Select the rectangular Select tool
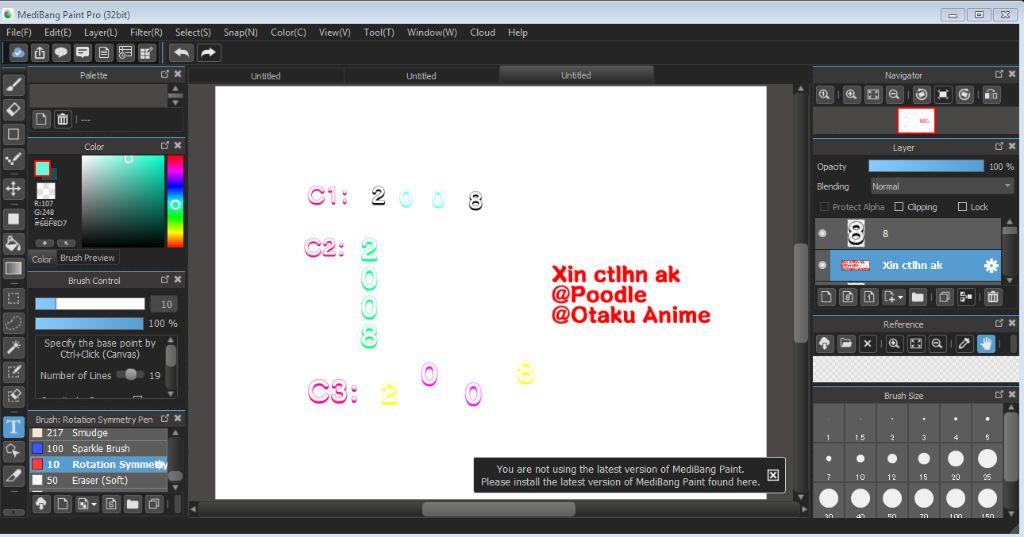Image resolution: width=1024 pixels, height=537 pixels. [x=13, y=299]
